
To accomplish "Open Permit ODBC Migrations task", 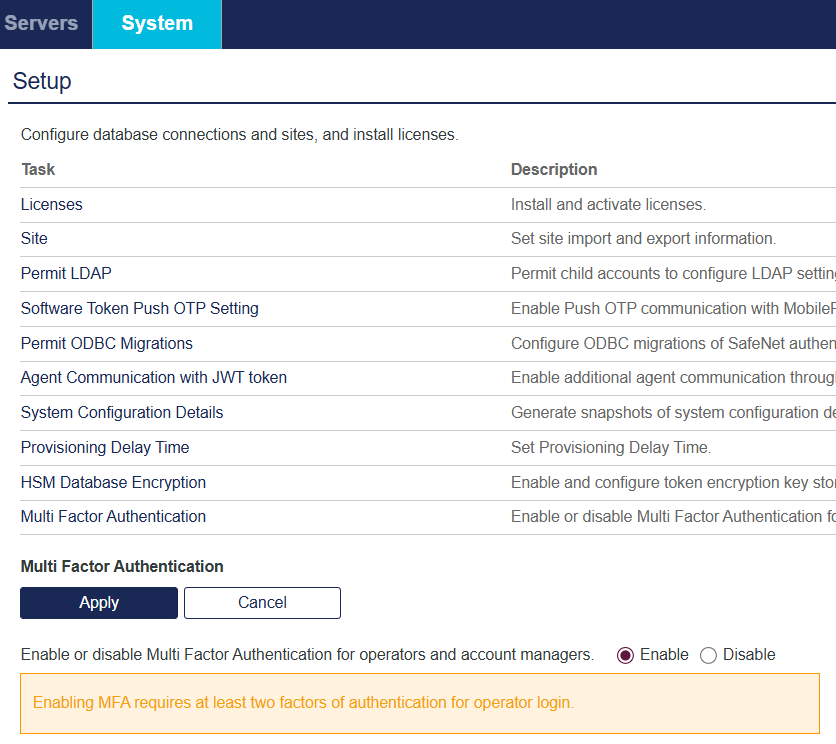I will pyautogui.click(x=106, y=343).
